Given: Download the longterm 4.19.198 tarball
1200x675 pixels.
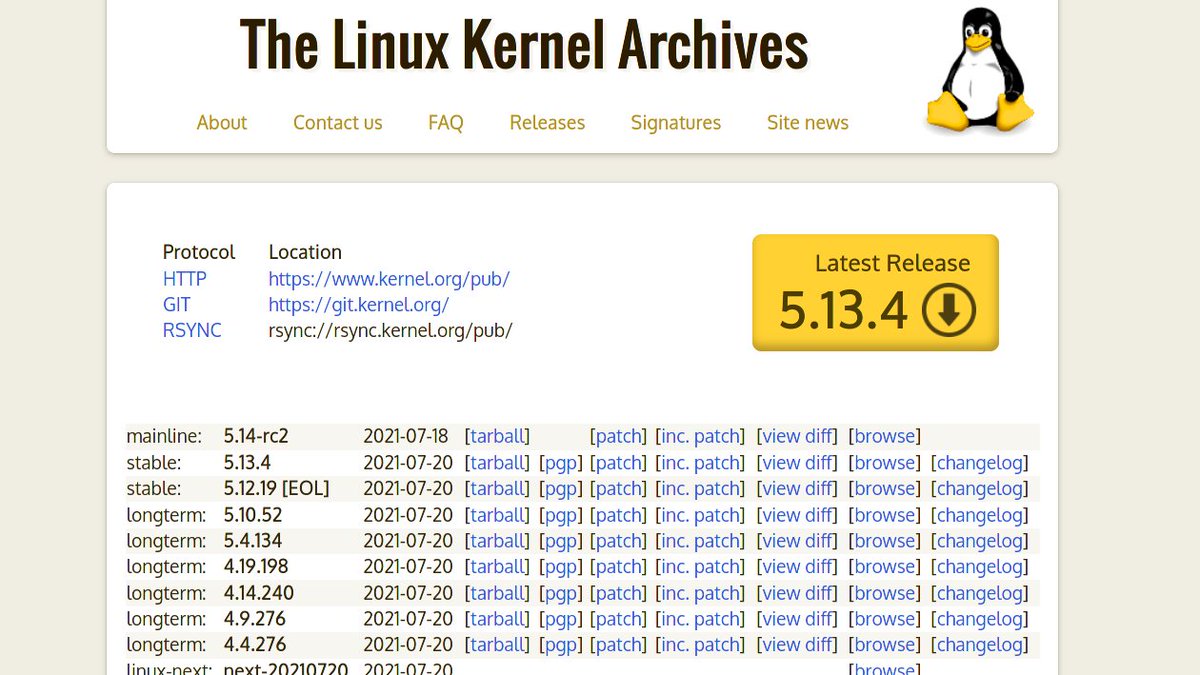Looking at the screenshot, I should click(498, 567).
